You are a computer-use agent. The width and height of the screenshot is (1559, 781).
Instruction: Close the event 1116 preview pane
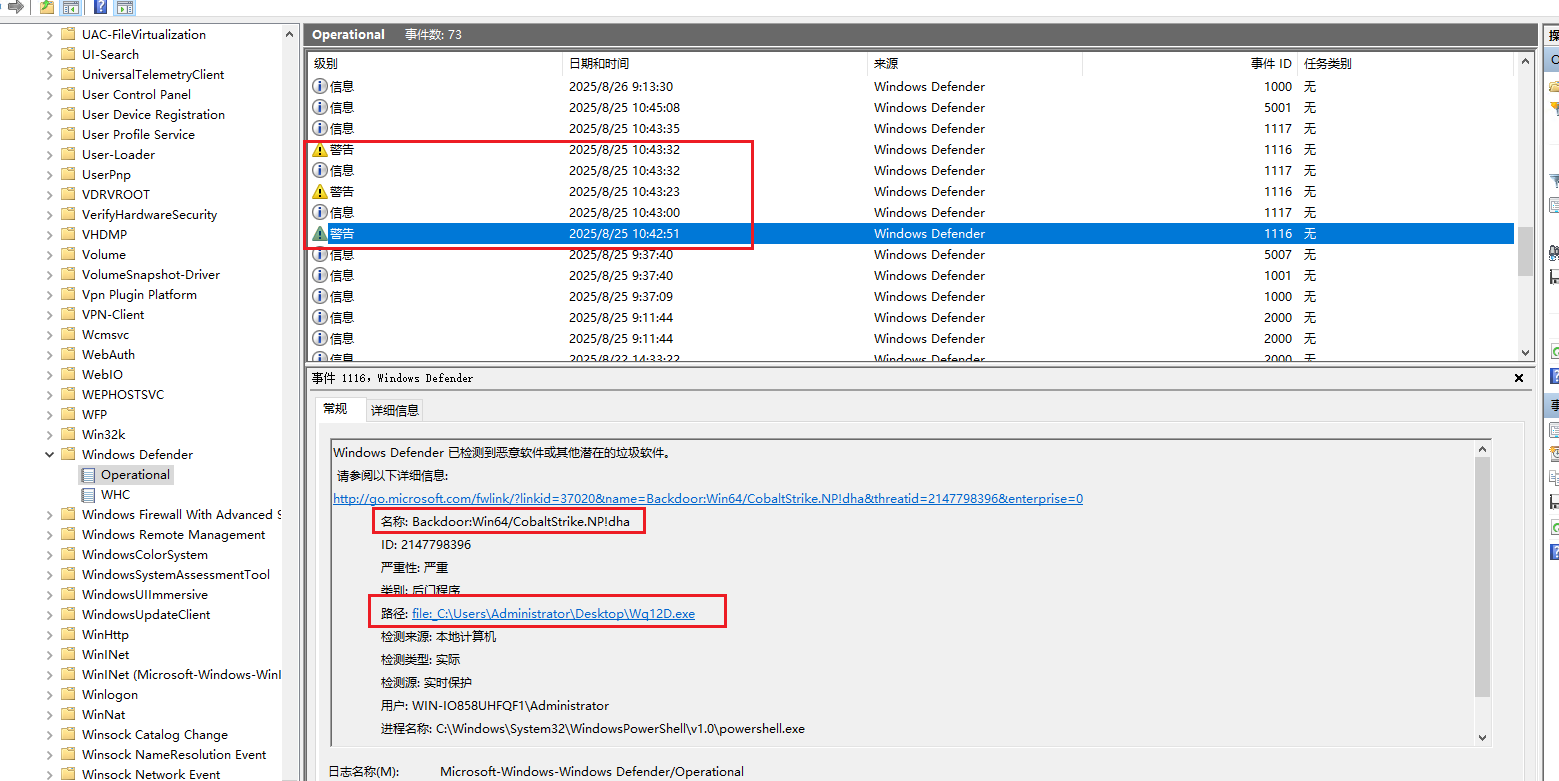click(1519, 379)
